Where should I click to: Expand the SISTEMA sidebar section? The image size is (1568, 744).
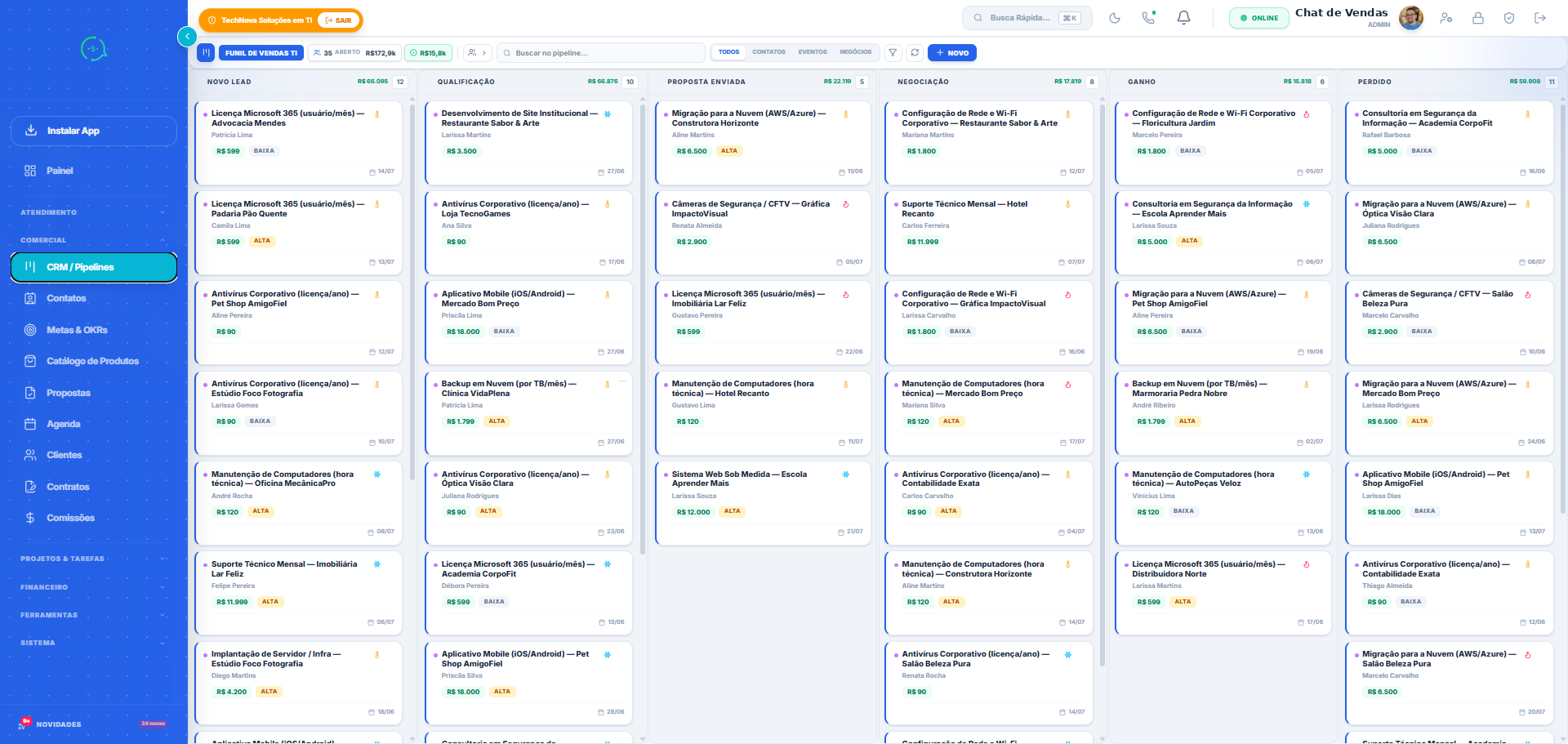[94, 643]
